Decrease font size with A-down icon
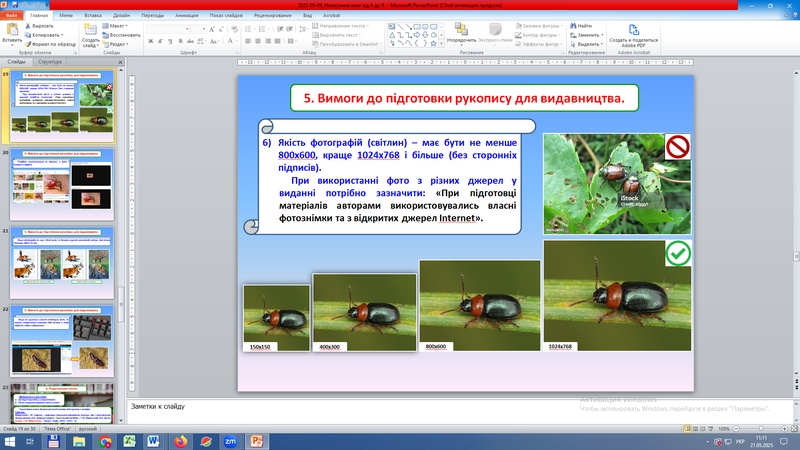This screenshot has height=450, width=800. tap(221, 30)
